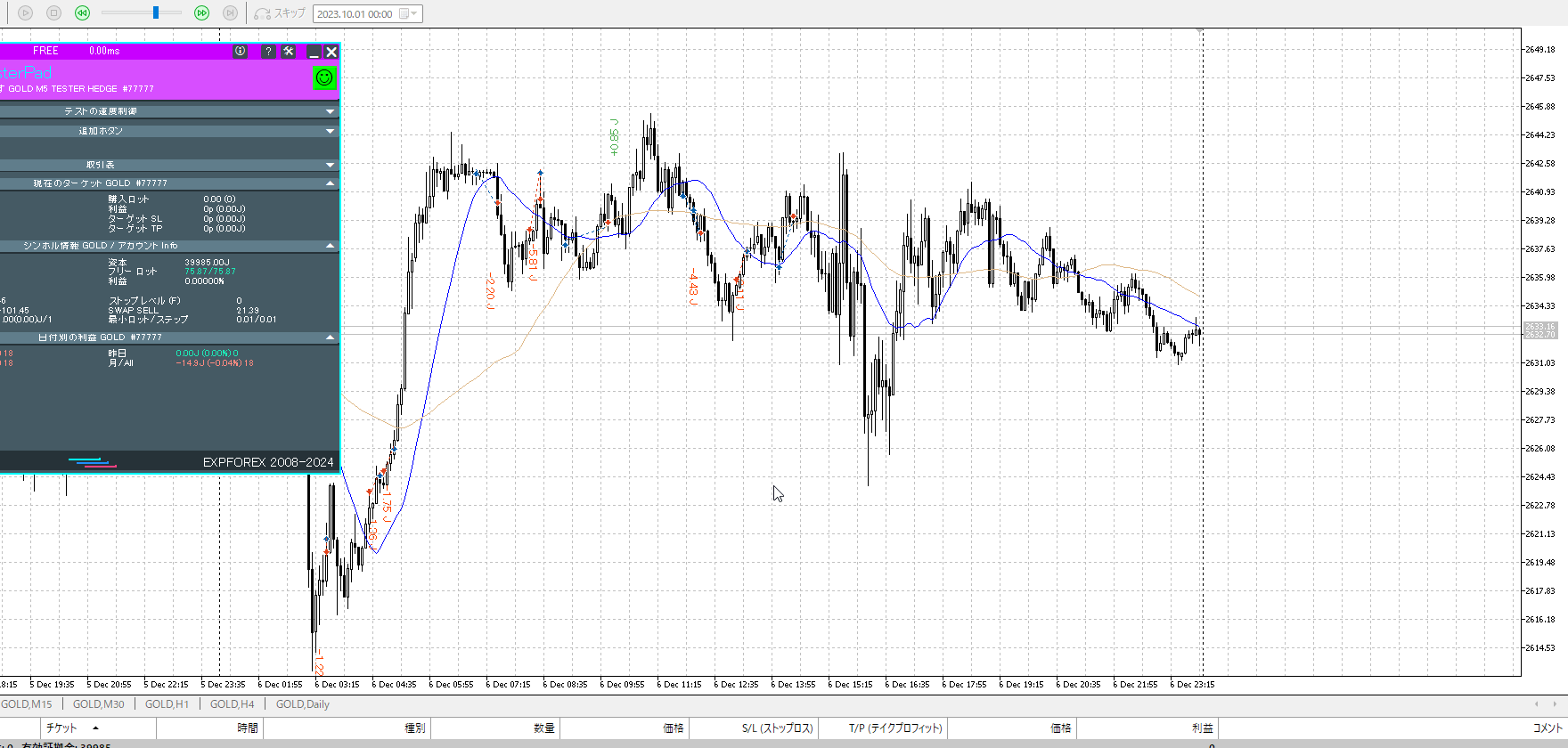Open the TesterPad tools settings icon

point(289,52)
